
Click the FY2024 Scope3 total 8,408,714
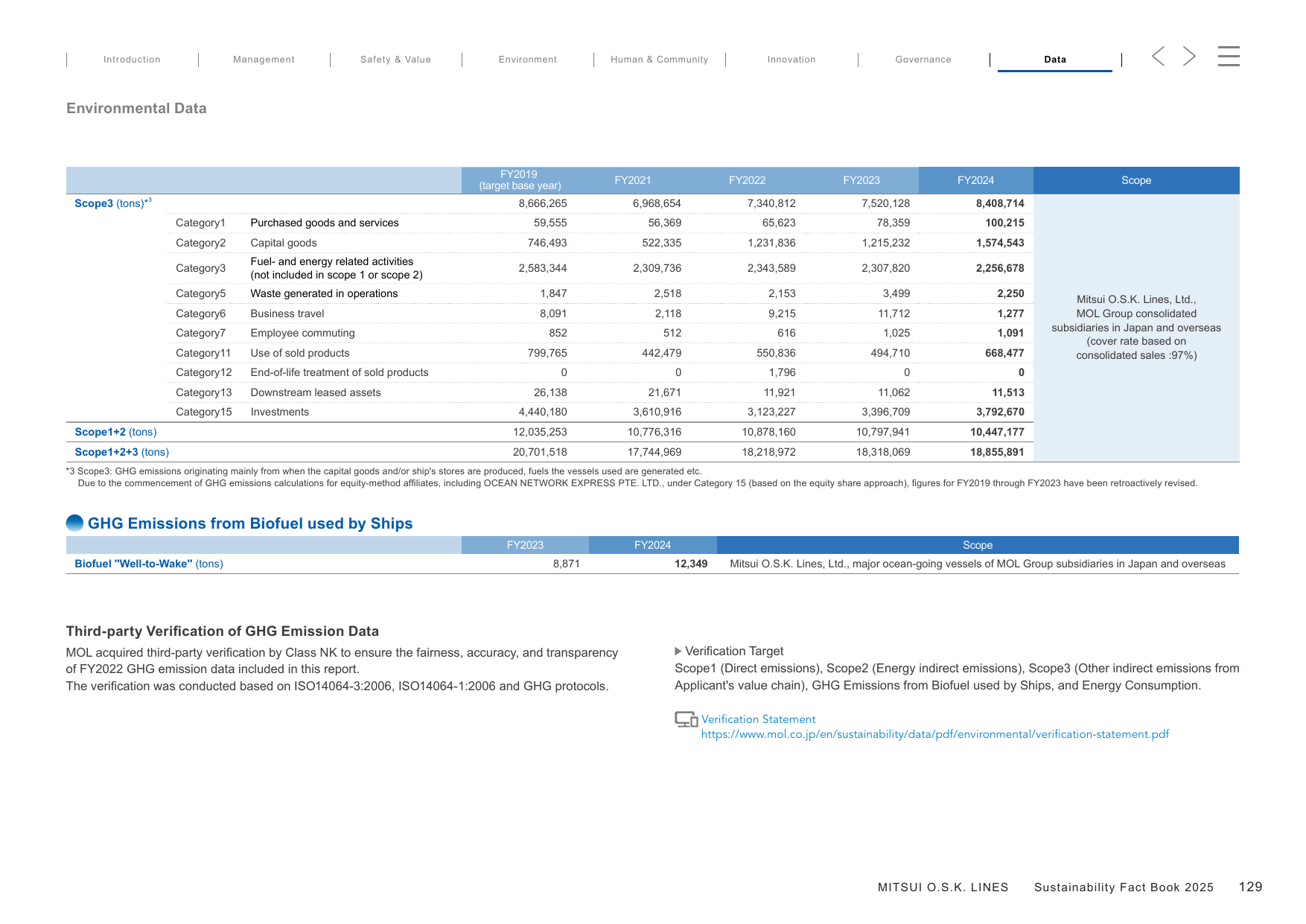click(1000, 203)
